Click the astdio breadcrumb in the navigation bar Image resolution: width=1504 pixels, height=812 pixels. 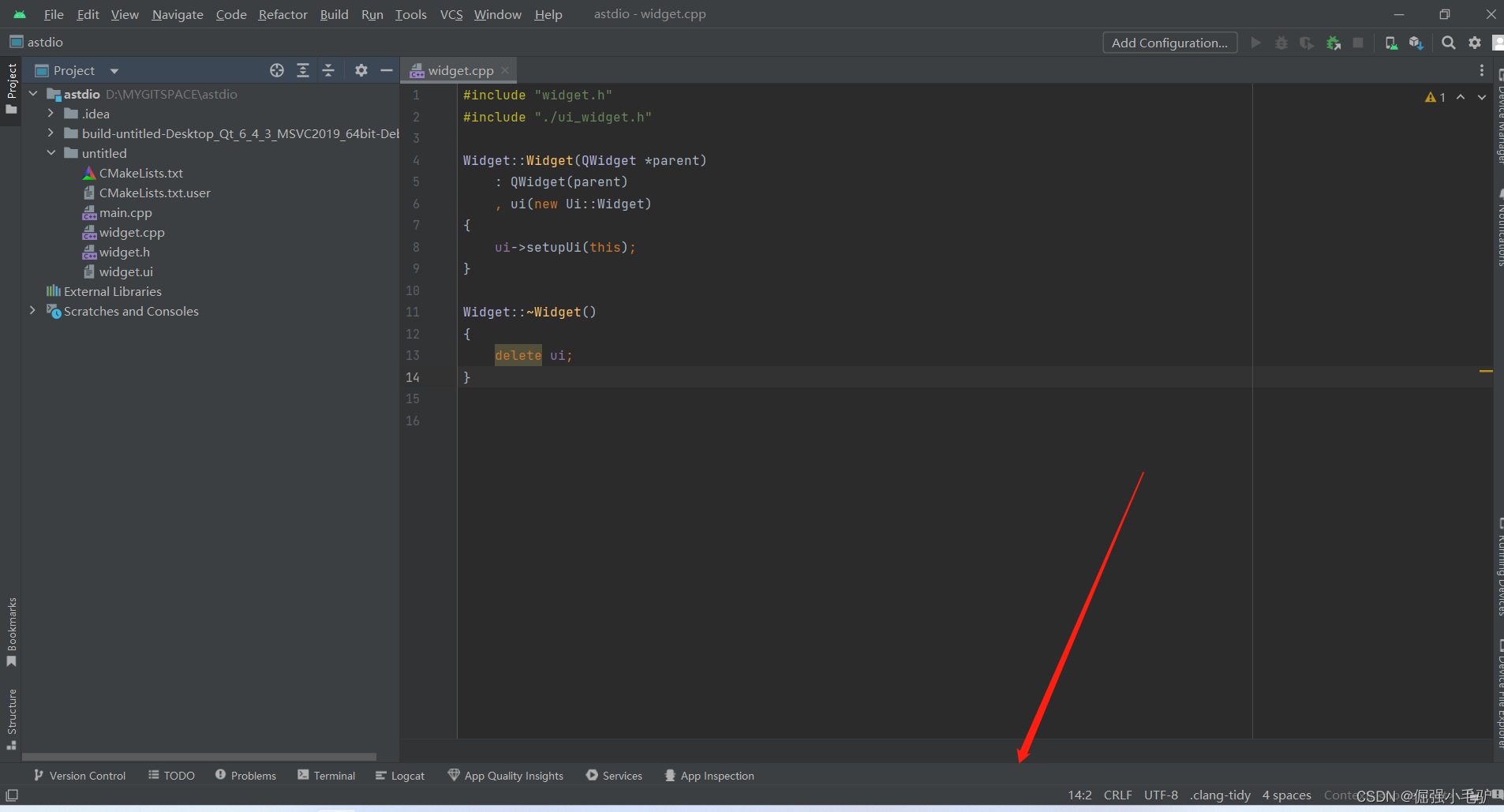click(x=36, y=42)
